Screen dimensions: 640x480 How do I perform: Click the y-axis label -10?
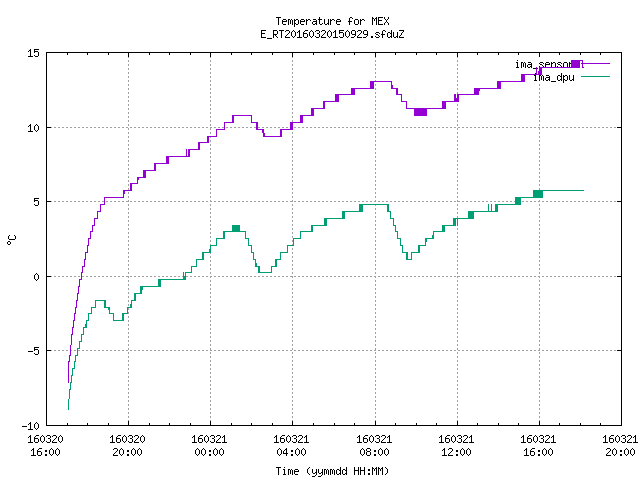tap(31, 426)
